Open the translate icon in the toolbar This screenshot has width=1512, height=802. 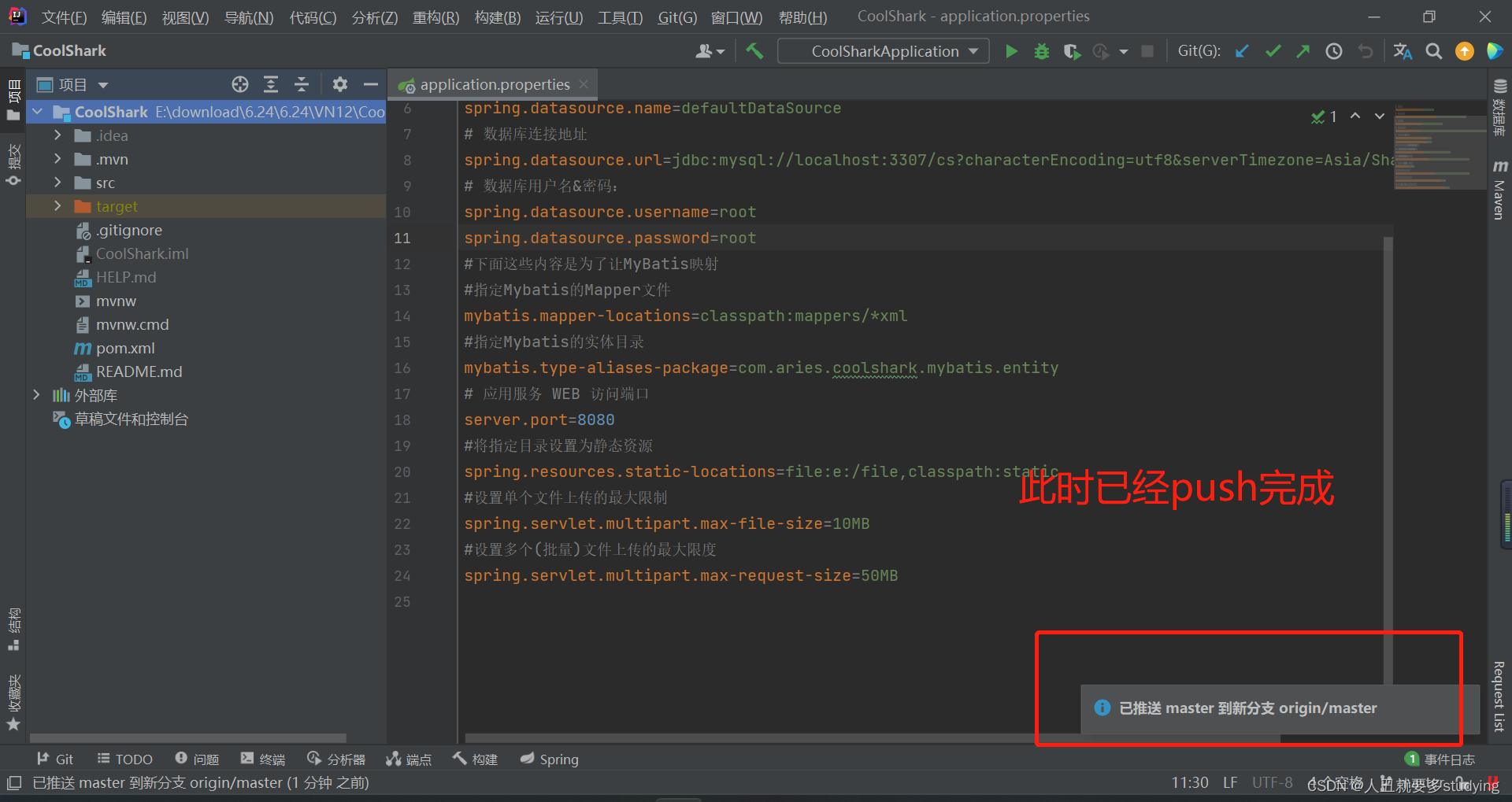point(1403,51)
